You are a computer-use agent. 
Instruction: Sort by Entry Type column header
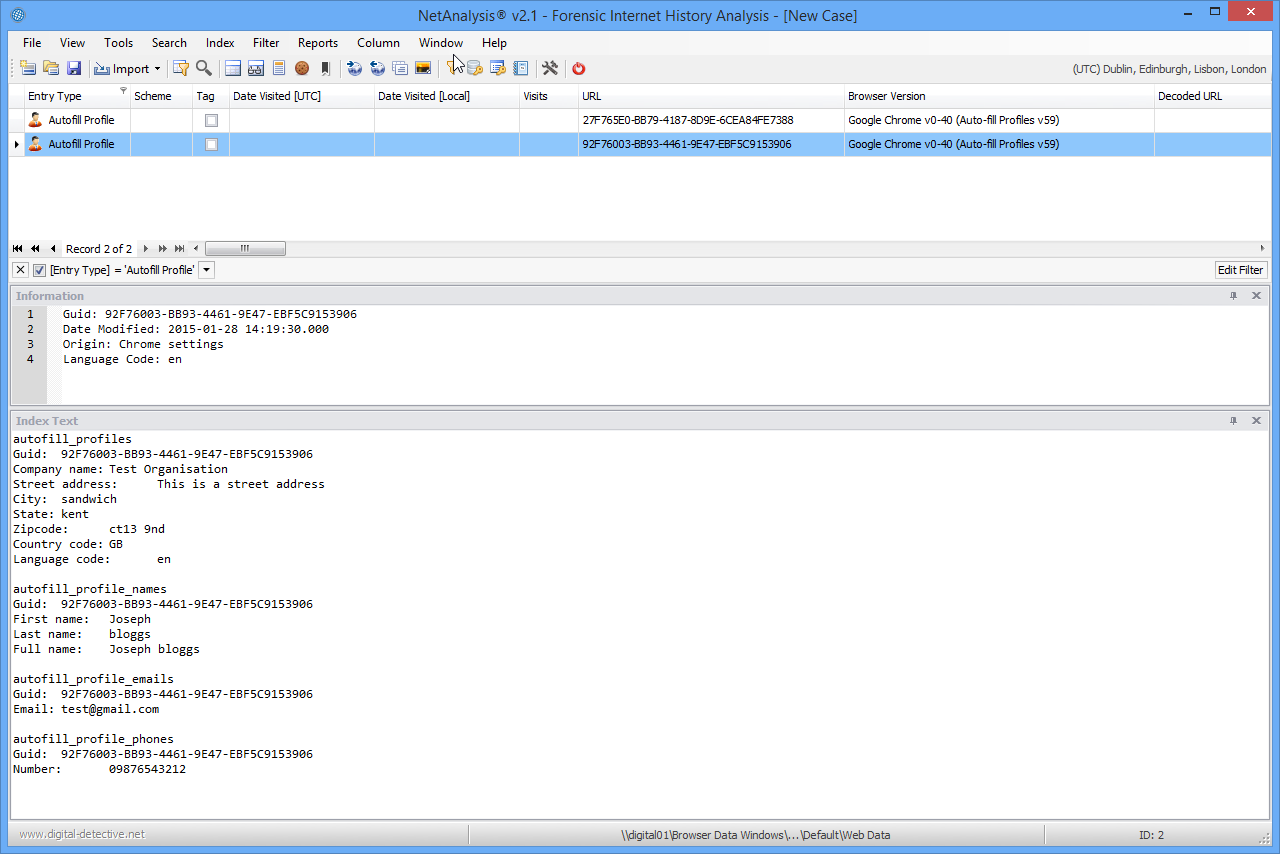coord(76,96)
